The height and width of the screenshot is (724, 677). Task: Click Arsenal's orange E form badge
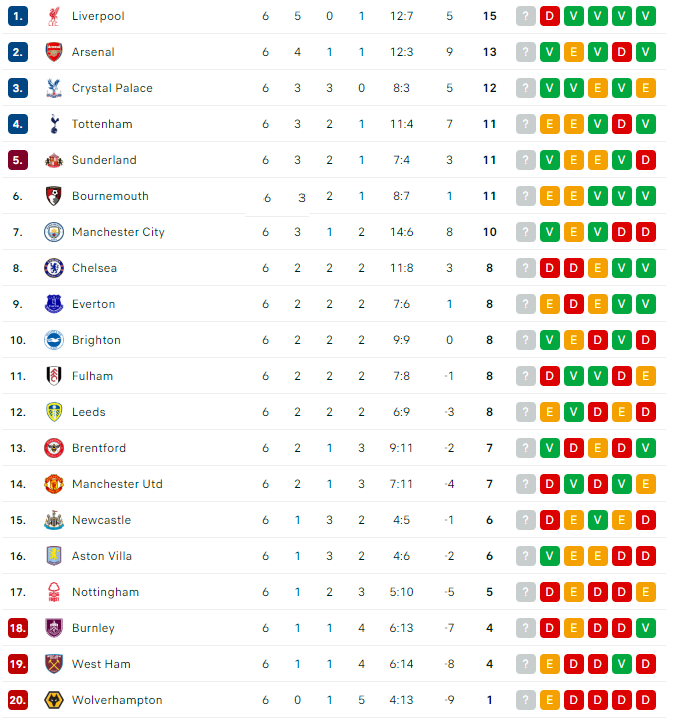tap(574, 52)
